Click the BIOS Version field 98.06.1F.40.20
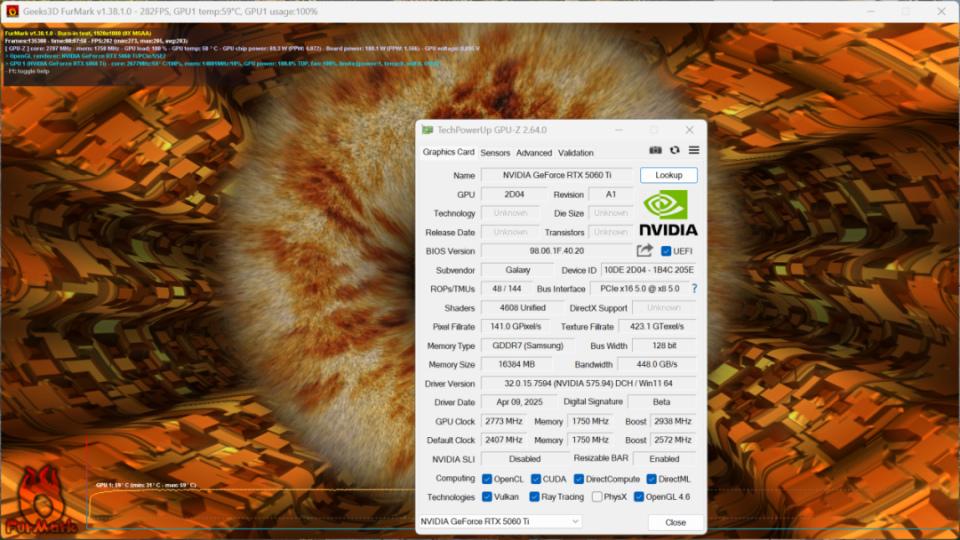The width and height of the screenshot is (960, 540). (557, 251)
